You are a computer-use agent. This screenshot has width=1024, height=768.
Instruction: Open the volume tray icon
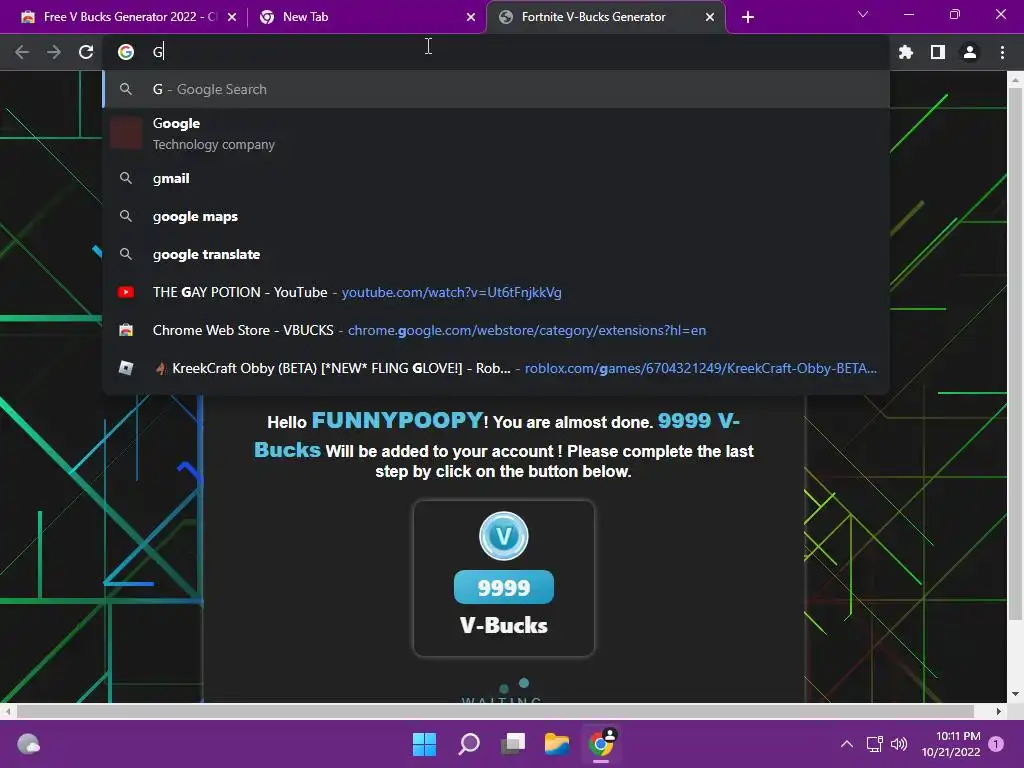click(x=899, y=744)
